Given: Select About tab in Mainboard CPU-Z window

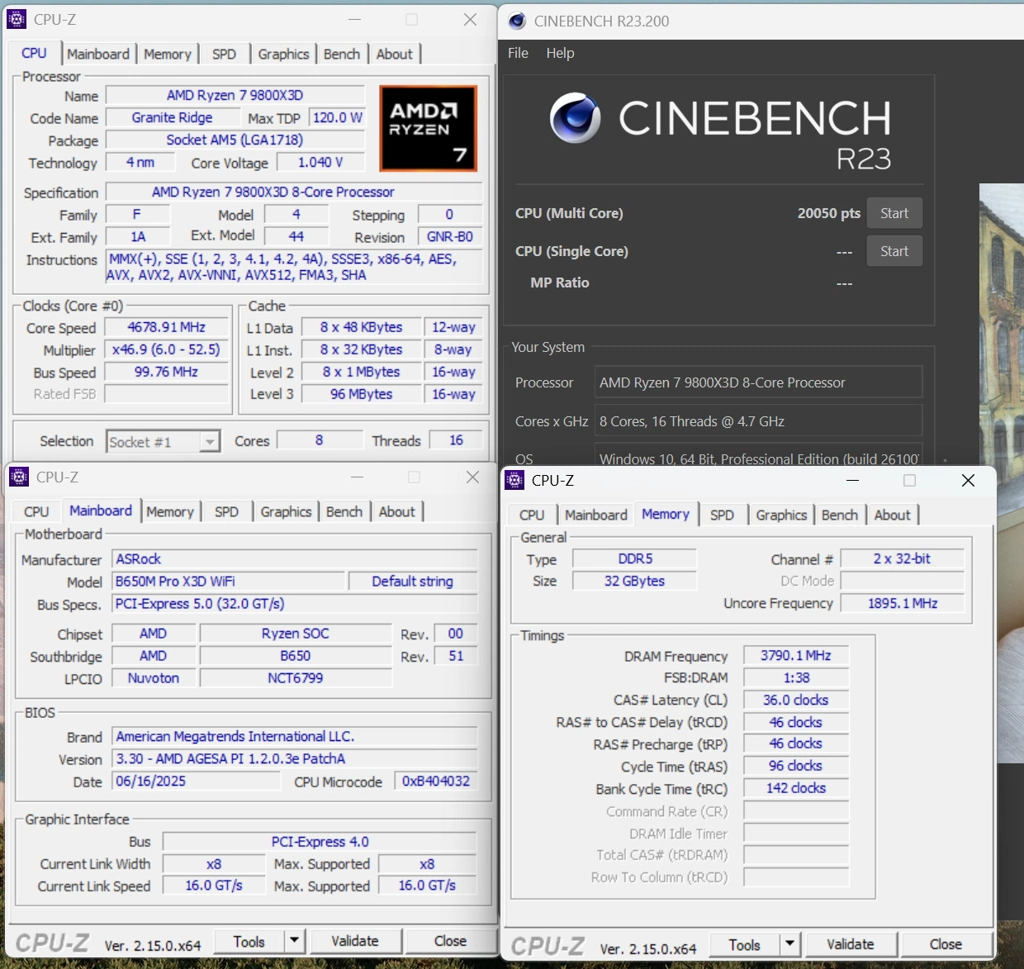Looking at the screenshot, I should [x=397, y=512].
